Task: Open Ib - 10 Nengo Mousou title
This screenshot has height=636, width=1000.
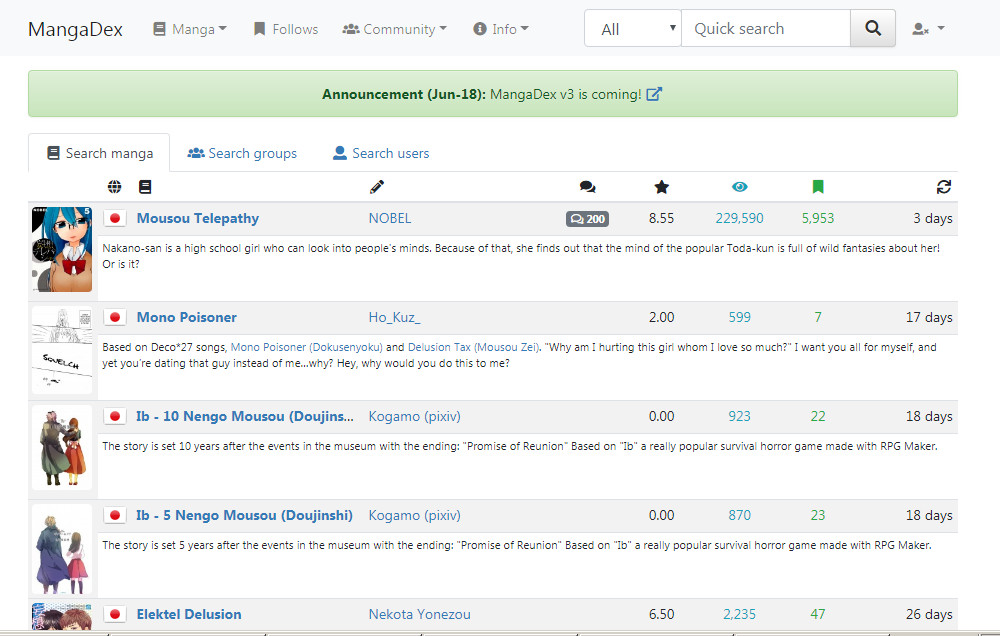Action: [x=245, y=416]
